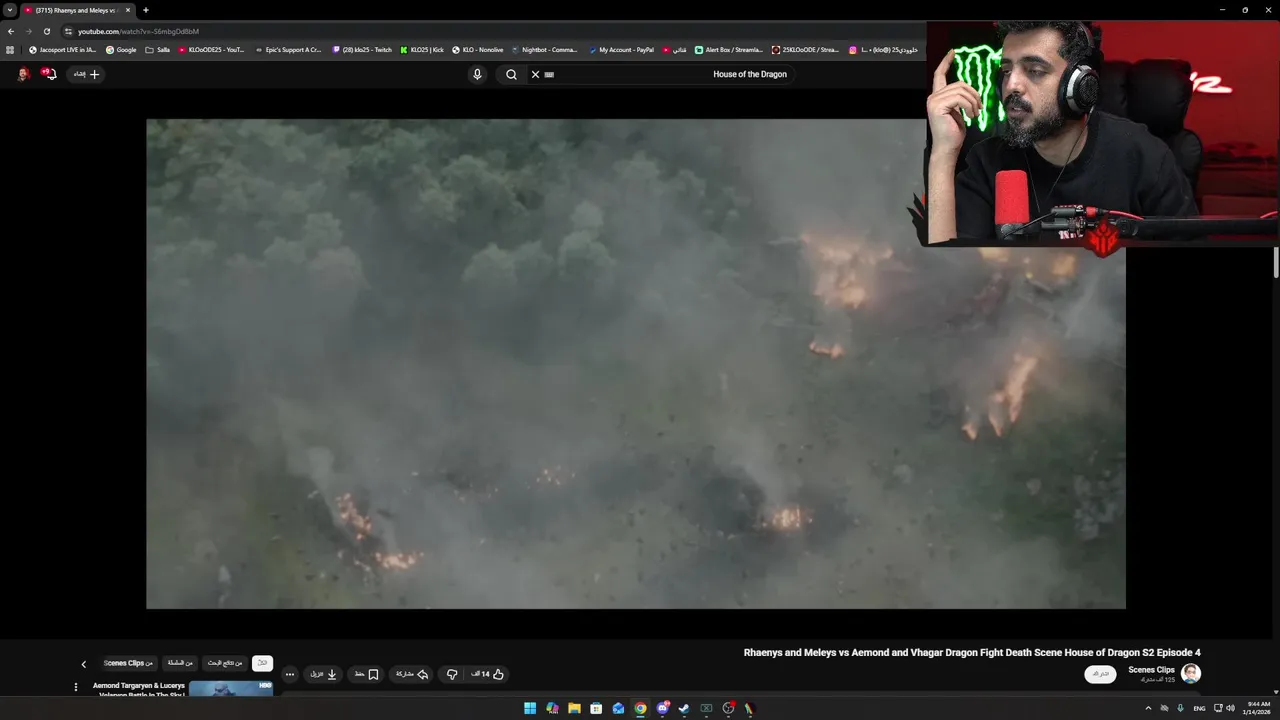Open on-screen keyboard icon in search box
This screenshot has width=1280, height=720.
point(549,74)
